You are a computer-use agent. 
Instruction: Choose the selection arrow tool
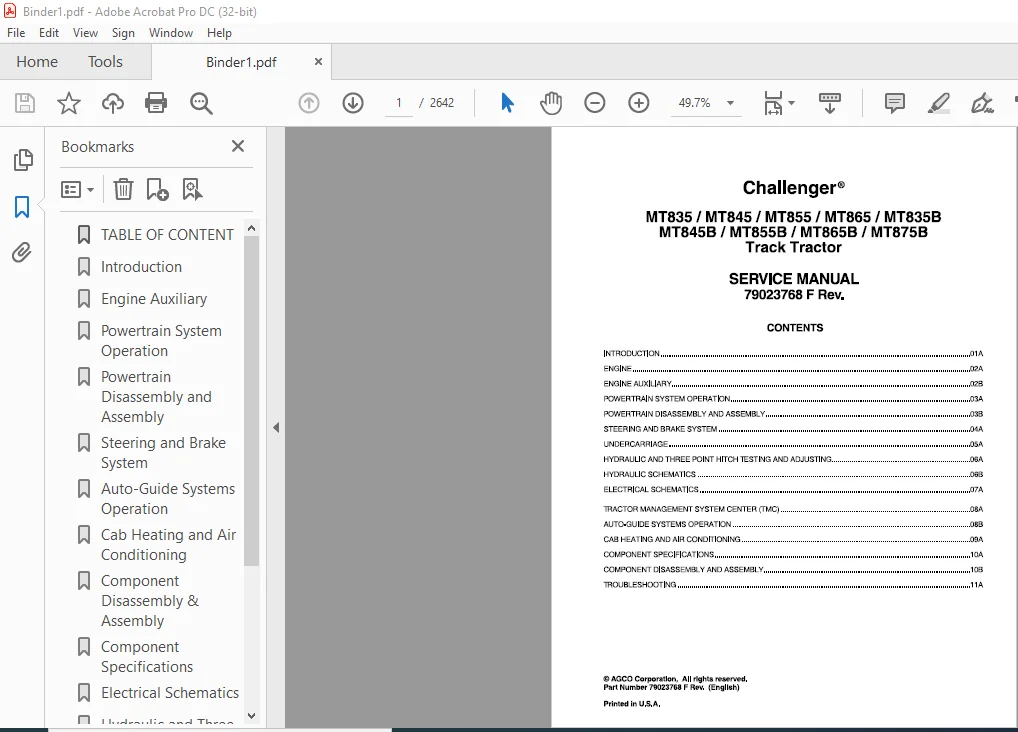pyautogui.click(x=507, y=103)
